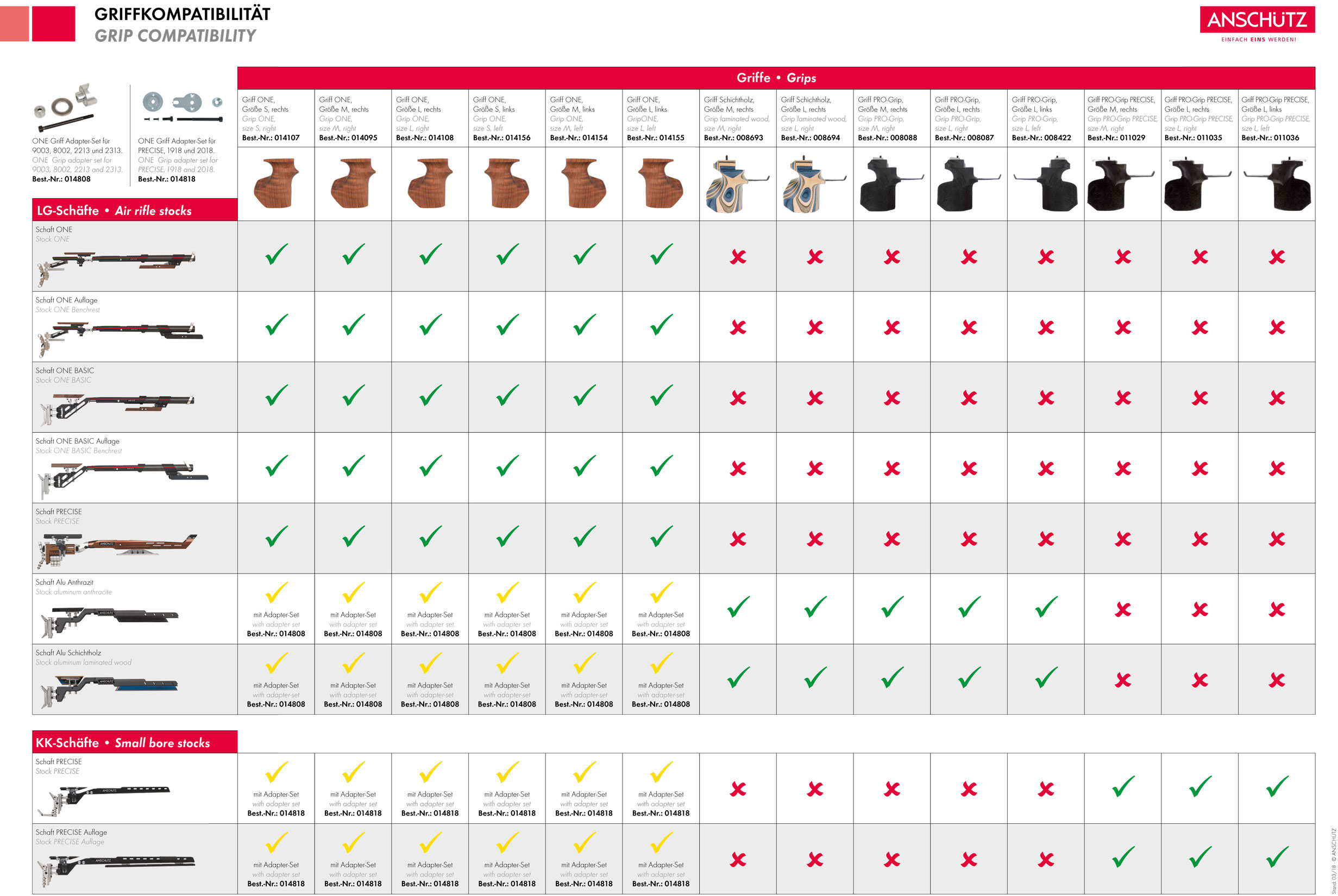Open the PRO-Grip Größe L links grip image
The height and width of the screenshot is (896, 1338).
(1046, 184)
